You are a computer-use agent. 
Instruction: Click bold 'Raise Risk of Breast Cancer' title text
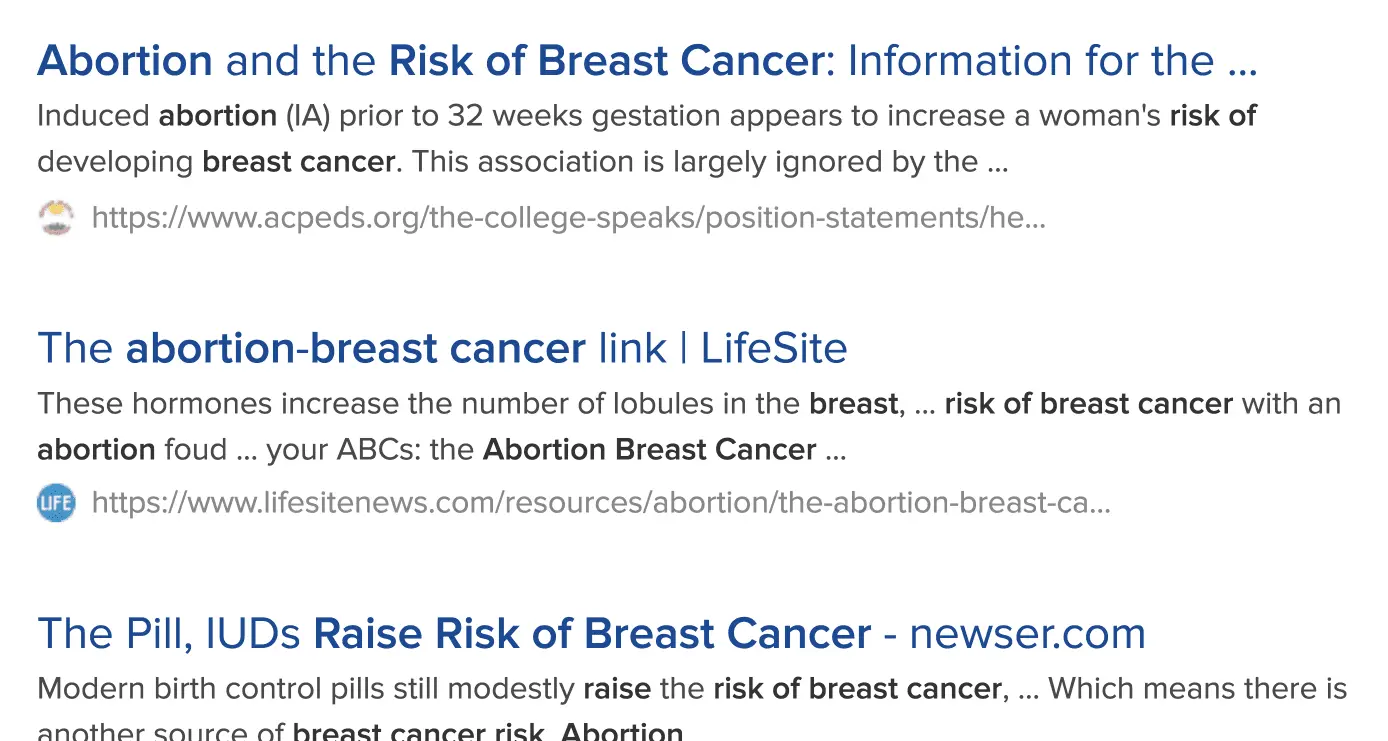[x=592, y=634]
